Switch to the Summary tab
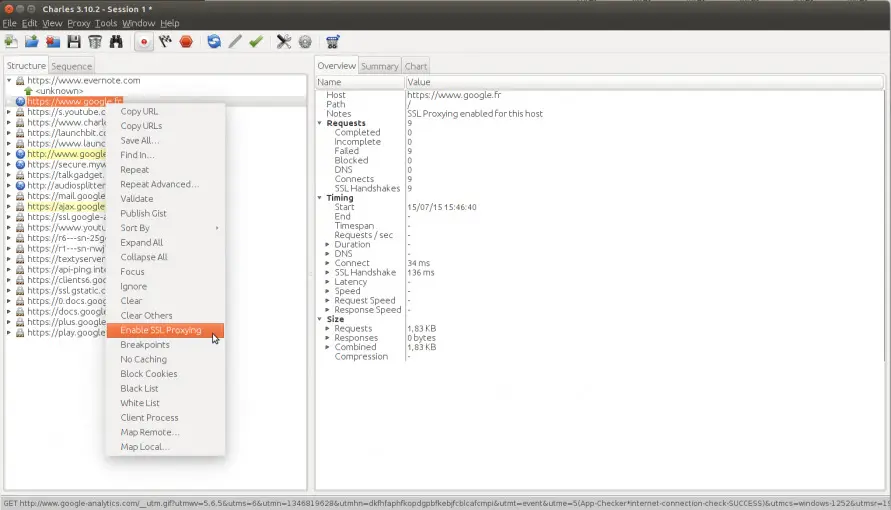 point(380,66)
